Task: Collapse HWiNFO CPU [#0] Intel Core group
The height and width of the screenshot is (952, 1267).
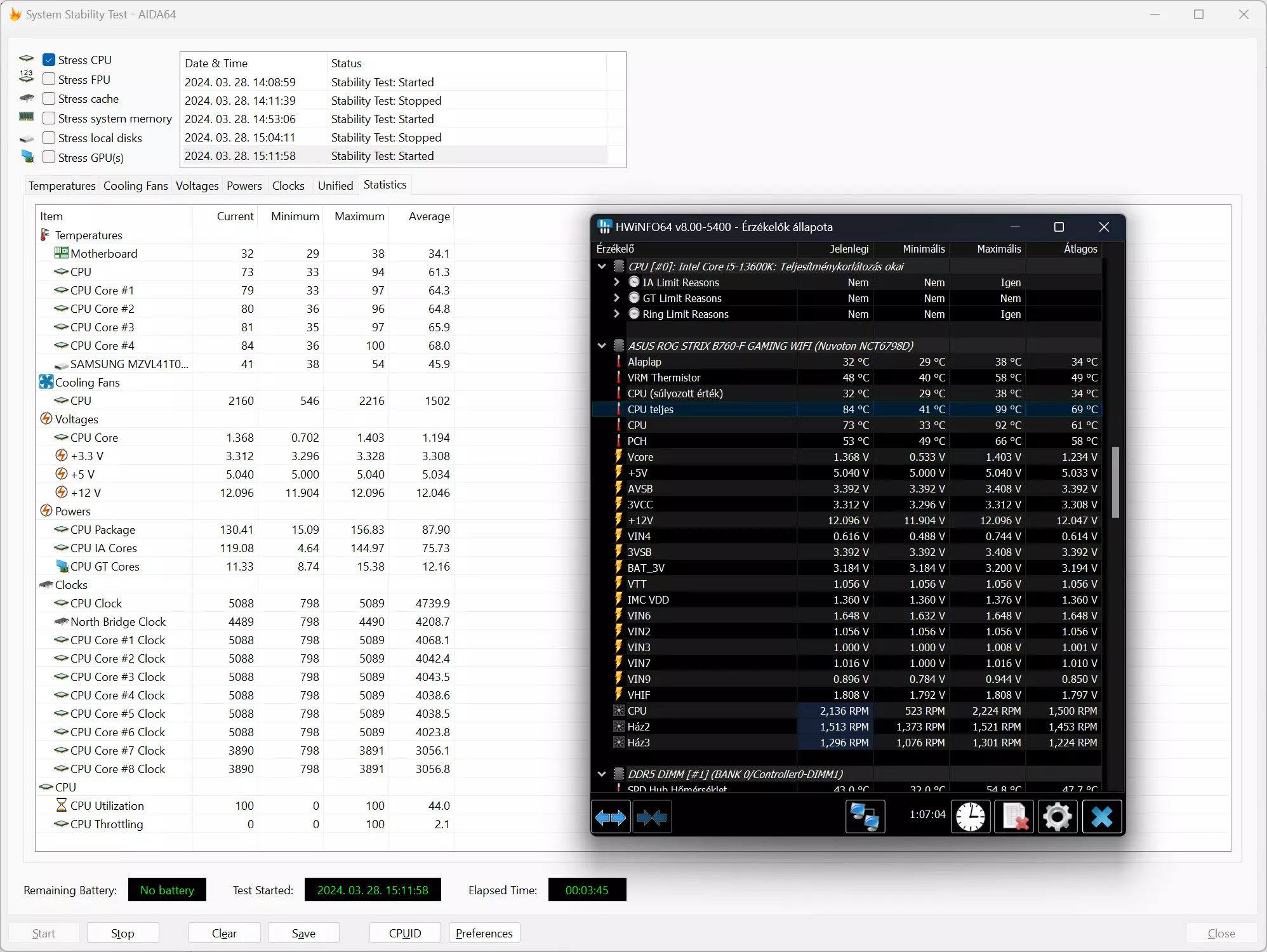Action: point(602,267)
